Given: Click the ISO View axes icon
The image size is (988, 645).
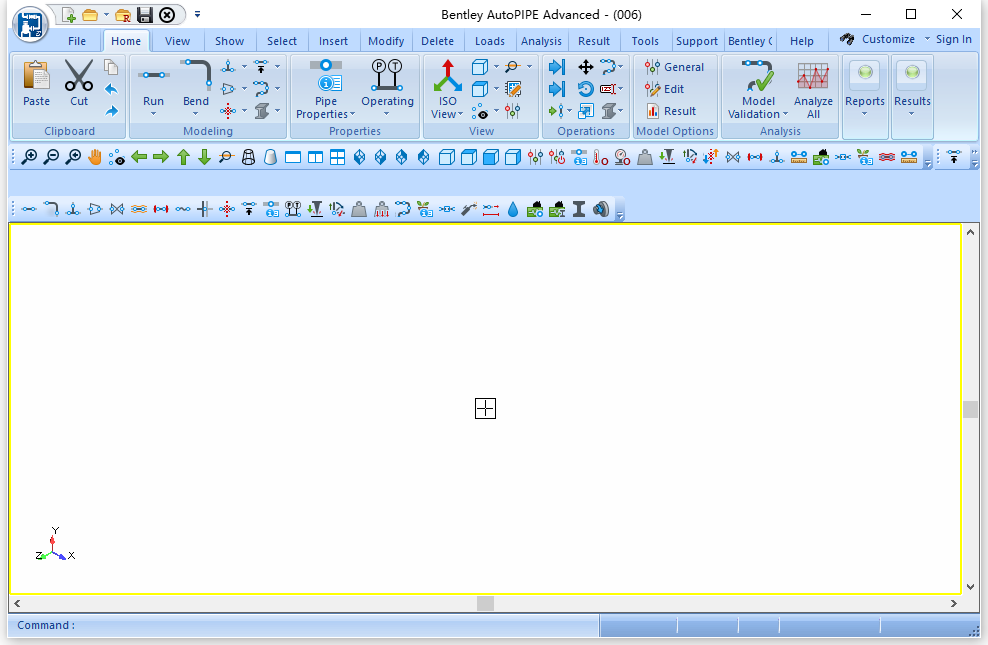Looking at the screenshot, I should coord(447,76).
